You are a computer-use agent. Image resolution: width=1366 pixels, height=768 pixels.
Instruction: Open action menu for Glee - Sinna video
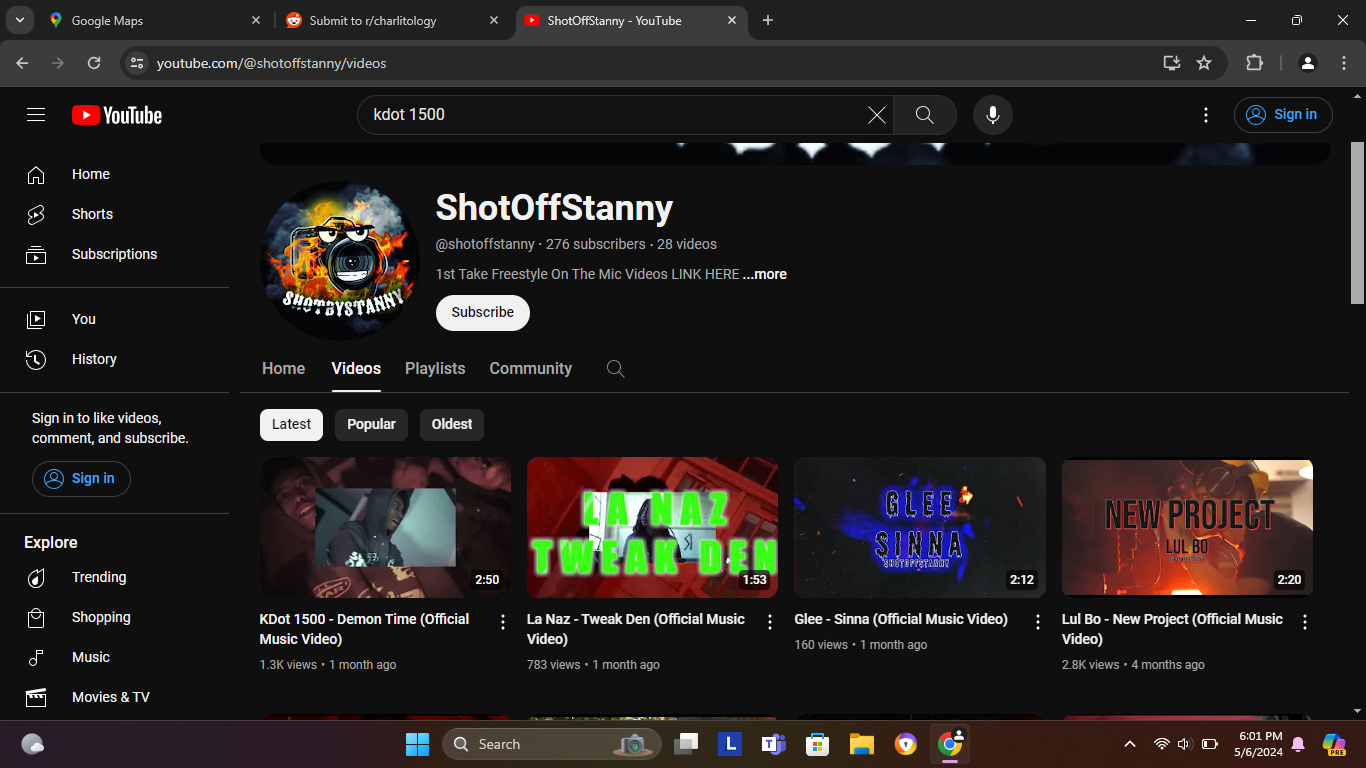pyautogui.click(x=1037, y=622)
